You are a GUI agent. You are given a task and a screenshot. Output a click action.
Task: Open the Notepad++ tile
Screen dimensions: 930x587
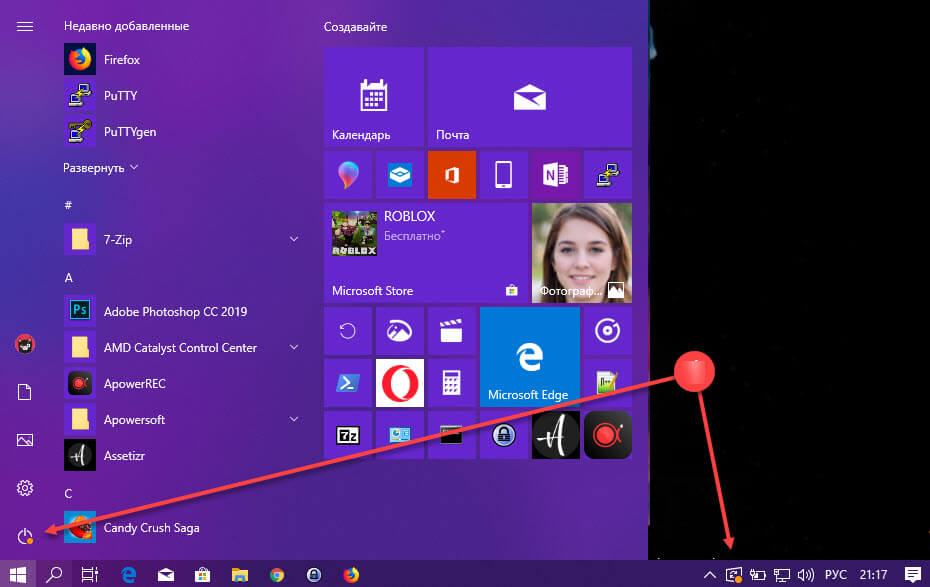pos(608,383)
